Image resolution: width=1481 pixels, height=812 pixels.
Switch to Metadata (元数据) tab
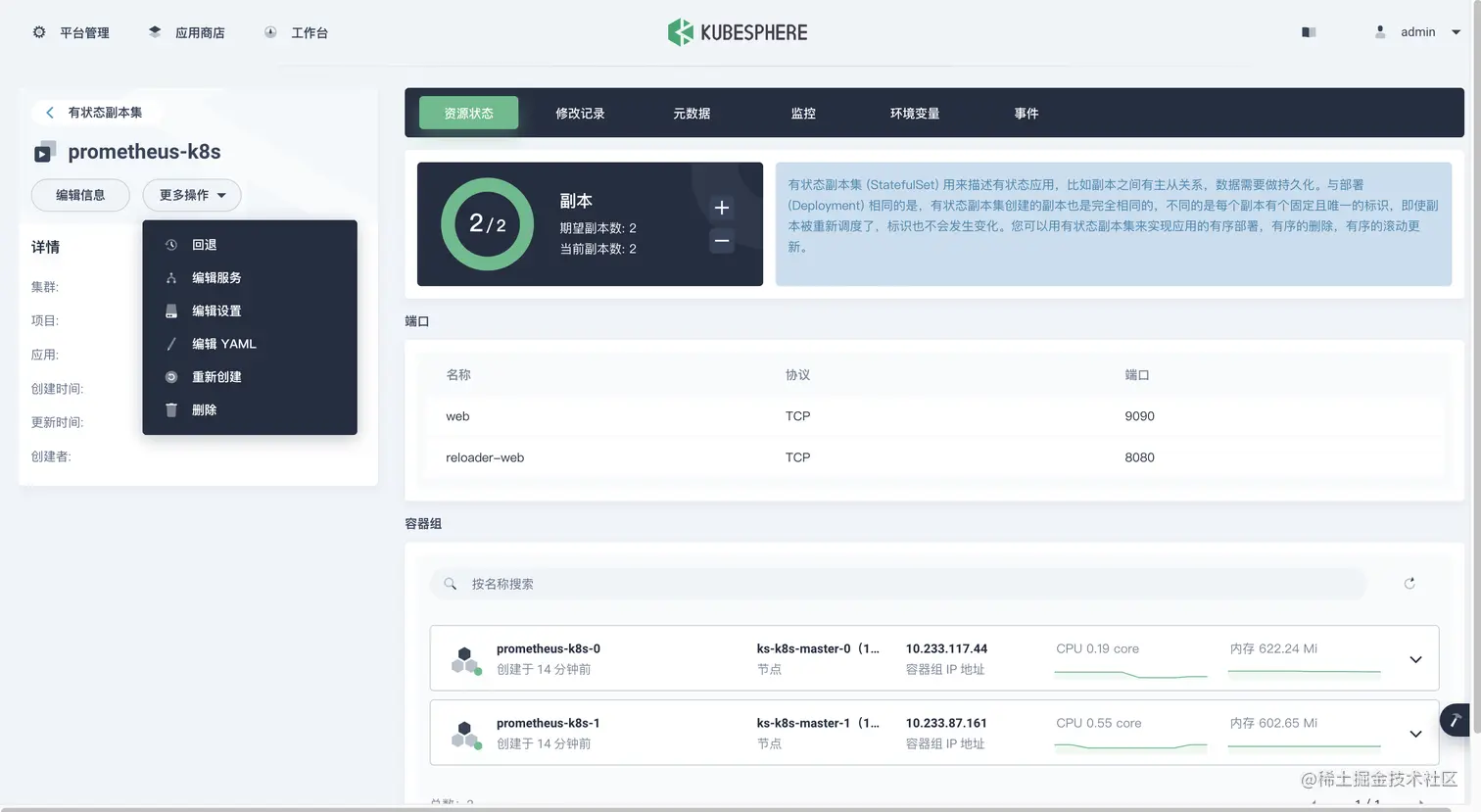pyautogui.click(x=692, y=113)
